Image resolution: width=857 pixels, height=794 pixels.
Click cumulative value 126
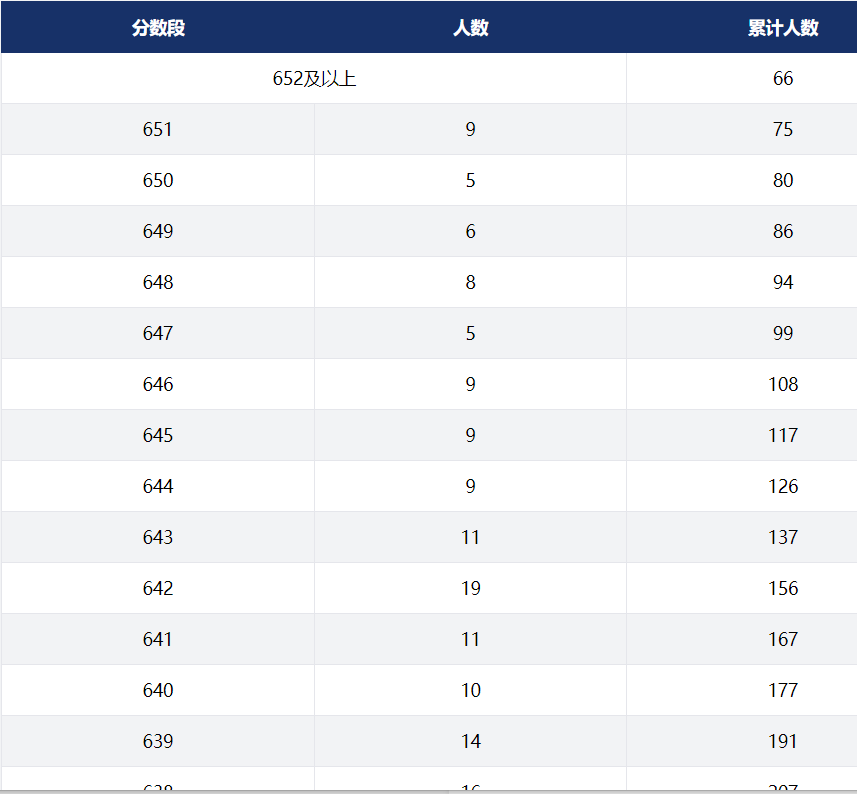(x=783, y=486)
